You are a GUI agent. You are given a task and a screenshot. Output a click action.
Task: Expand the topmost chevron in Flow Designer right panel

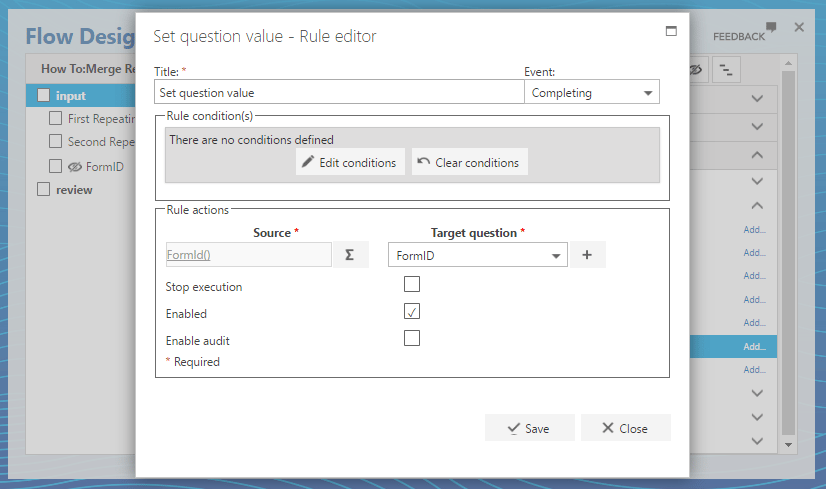click(x=757, y=99)
